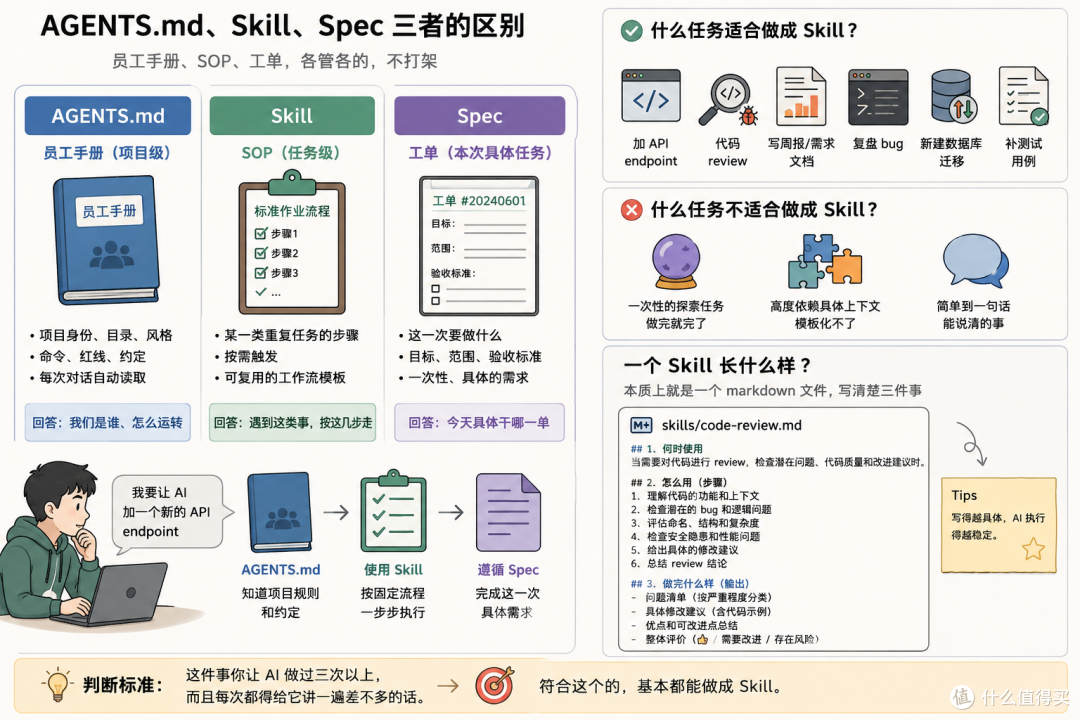Click the small blue book icon above AGENTS.md label

279,512
